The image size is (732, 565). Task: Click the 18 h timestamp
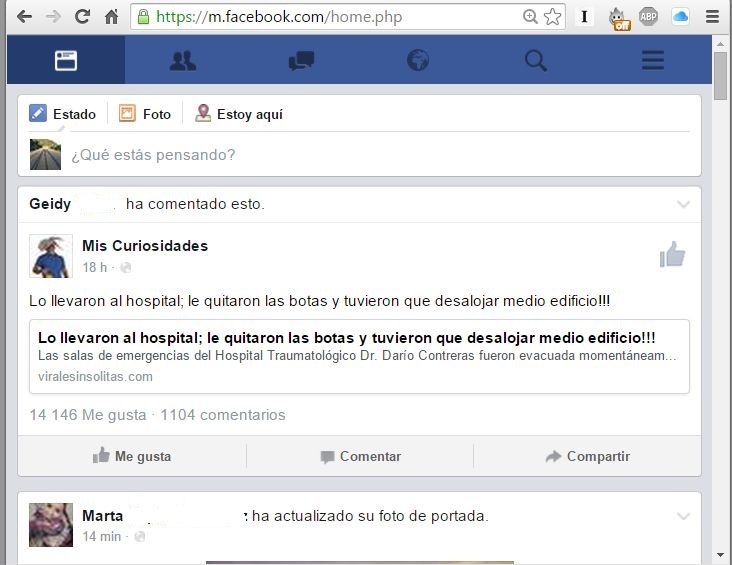point(94,268)
